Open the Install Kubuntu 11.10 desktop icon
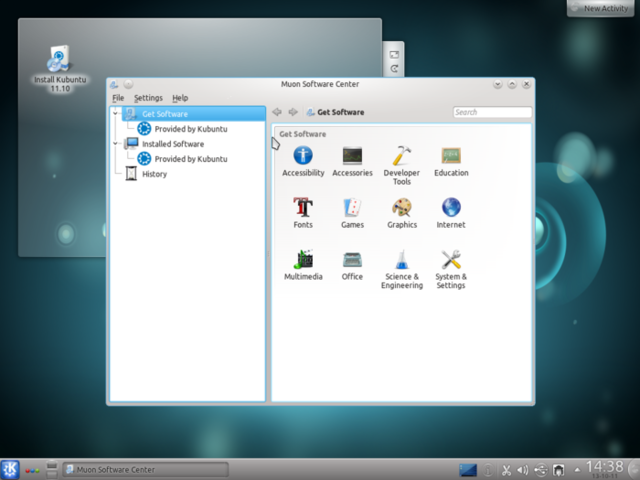This screenshot has width=640, height=480. (x=60, y=69)
